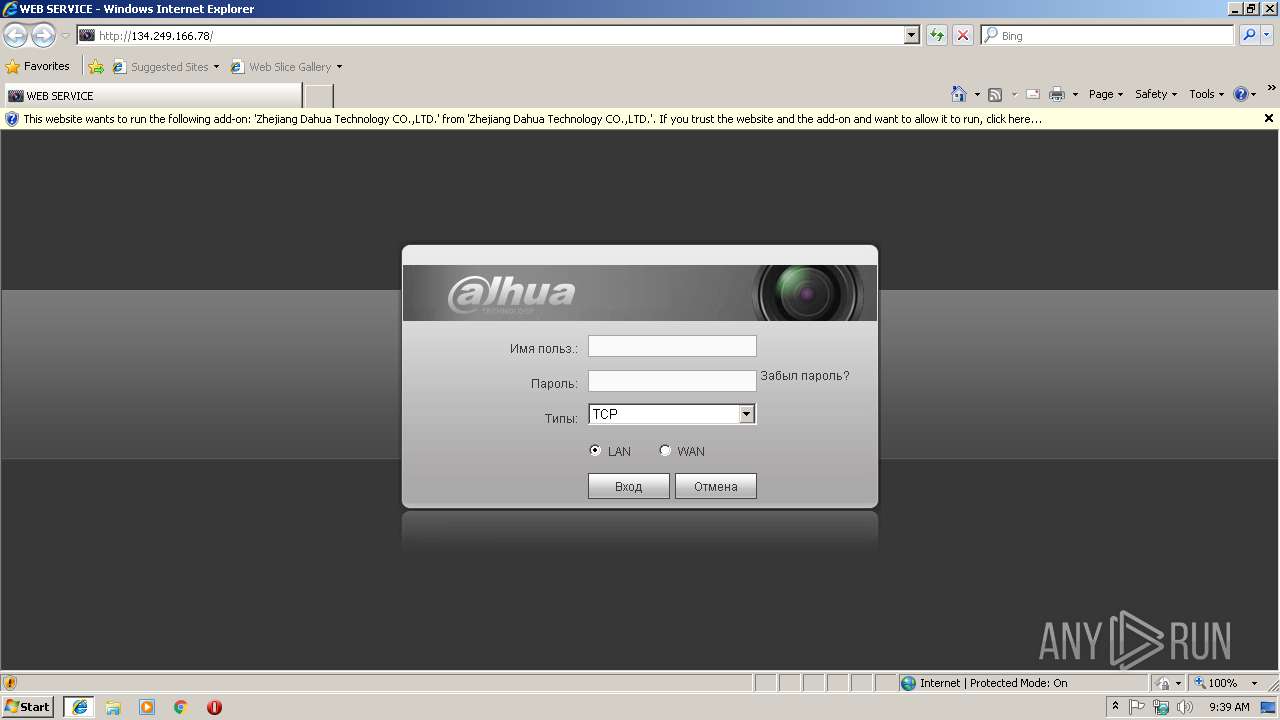Screen dimensions: 1280x720
Task: Click Internet Explorer taskbar icon
Action: point(80,707)
